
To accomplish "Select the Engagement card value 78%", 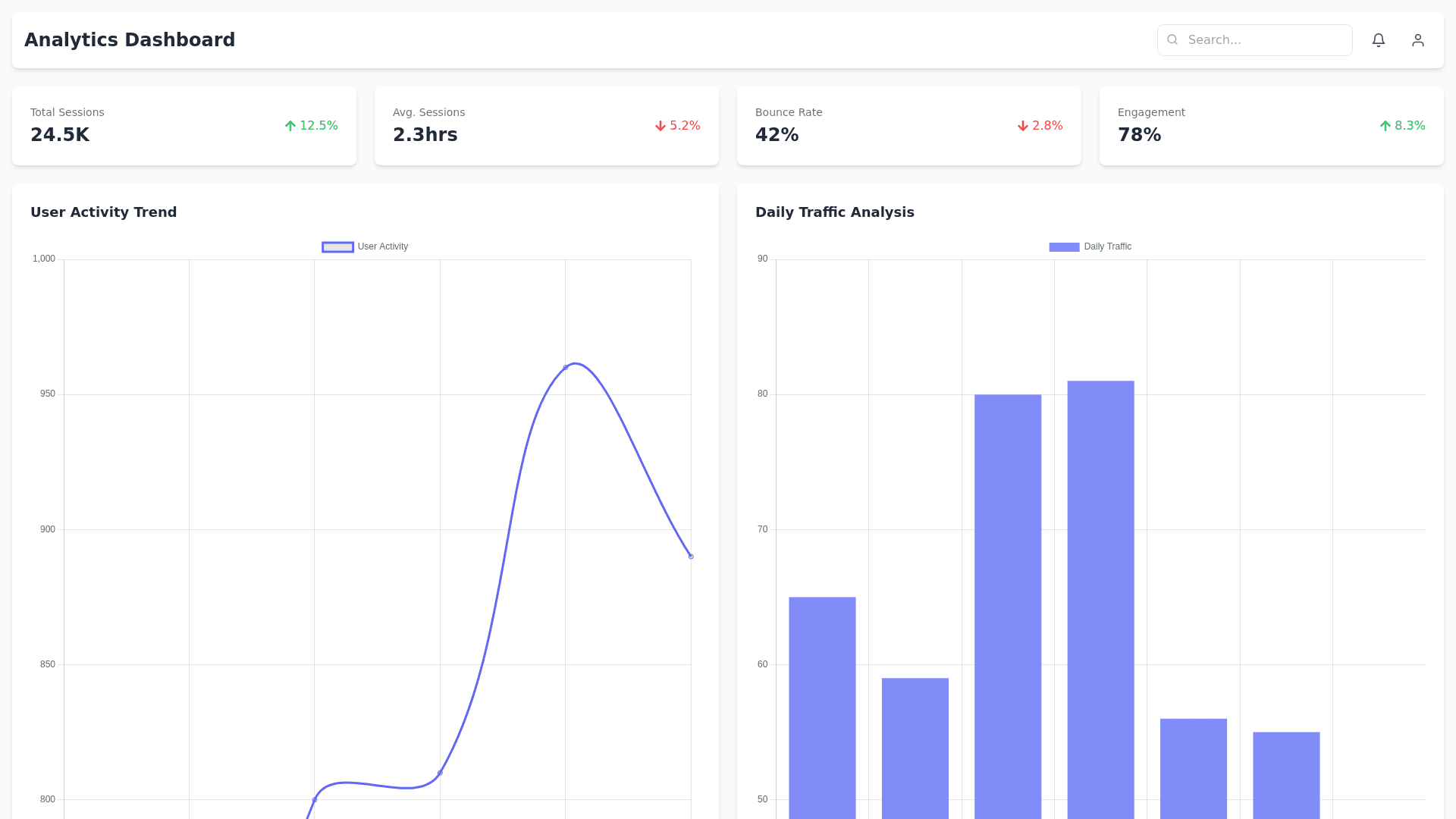I will [1139, 135].
